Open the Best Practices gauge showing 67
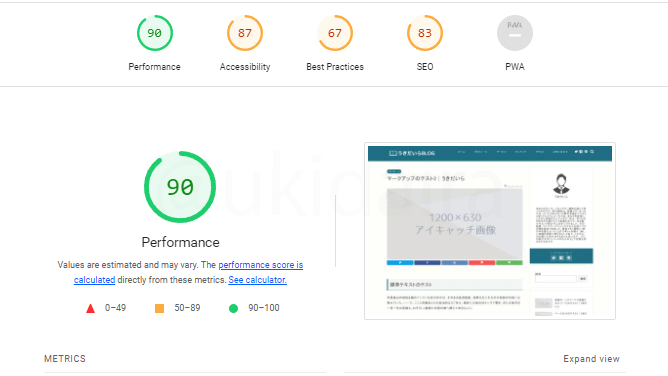 point(335,33)
